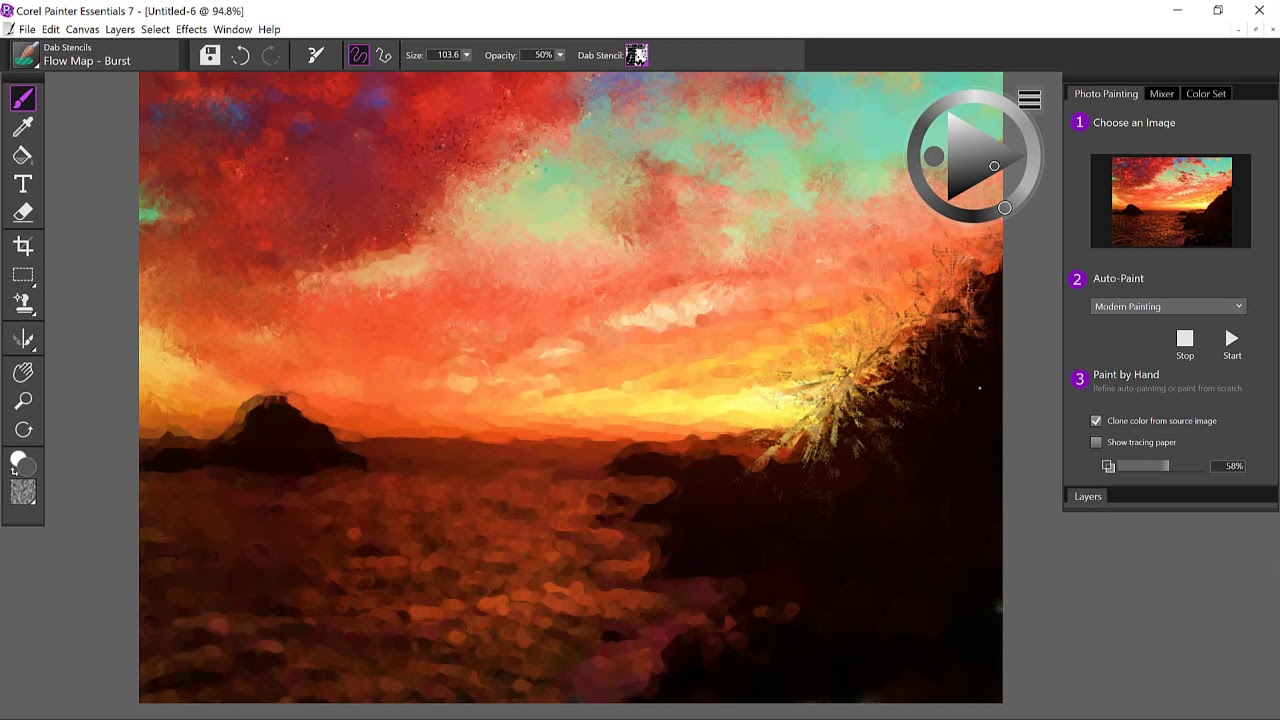Open the brush Size dropdown arrow
The height and width of the screenshot is (720, 1280).
(x=466, y=55)
